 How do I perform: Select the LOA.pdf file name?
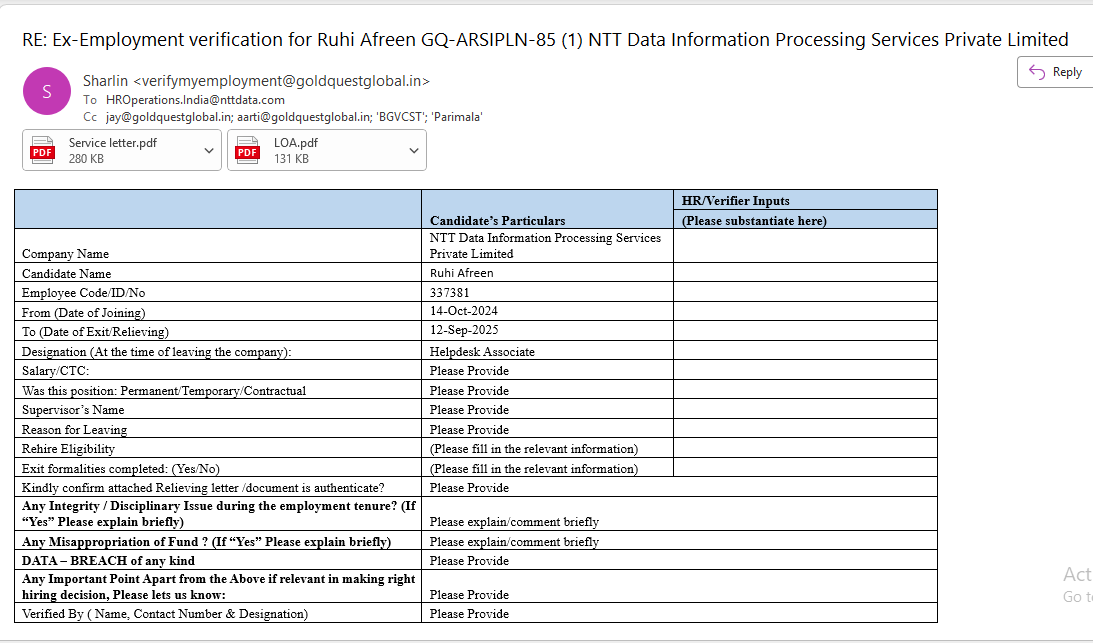[x=296, y=143]
